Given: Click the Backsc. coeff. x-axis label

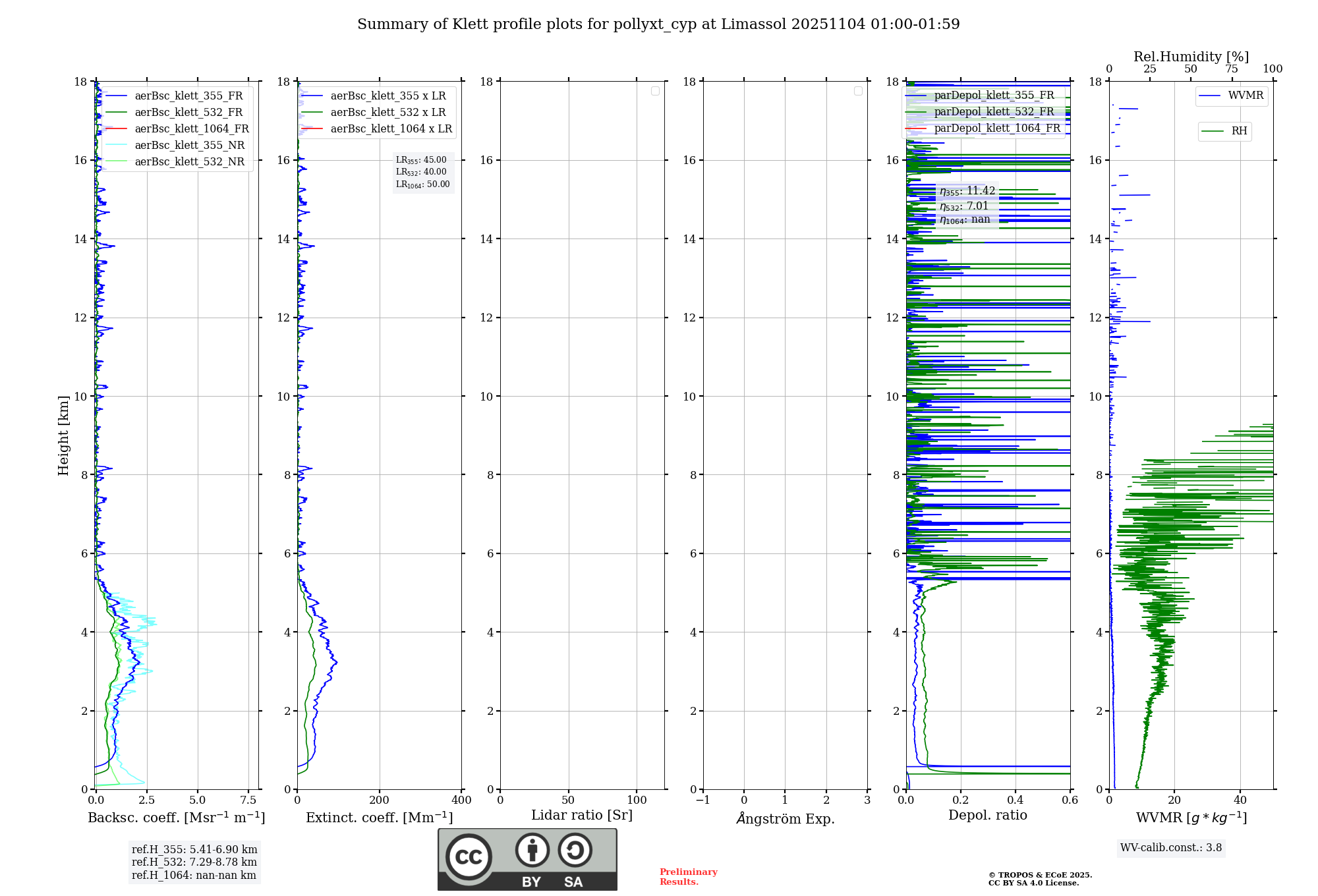Looking at the screenshot, I should click(x=176, y=818).
